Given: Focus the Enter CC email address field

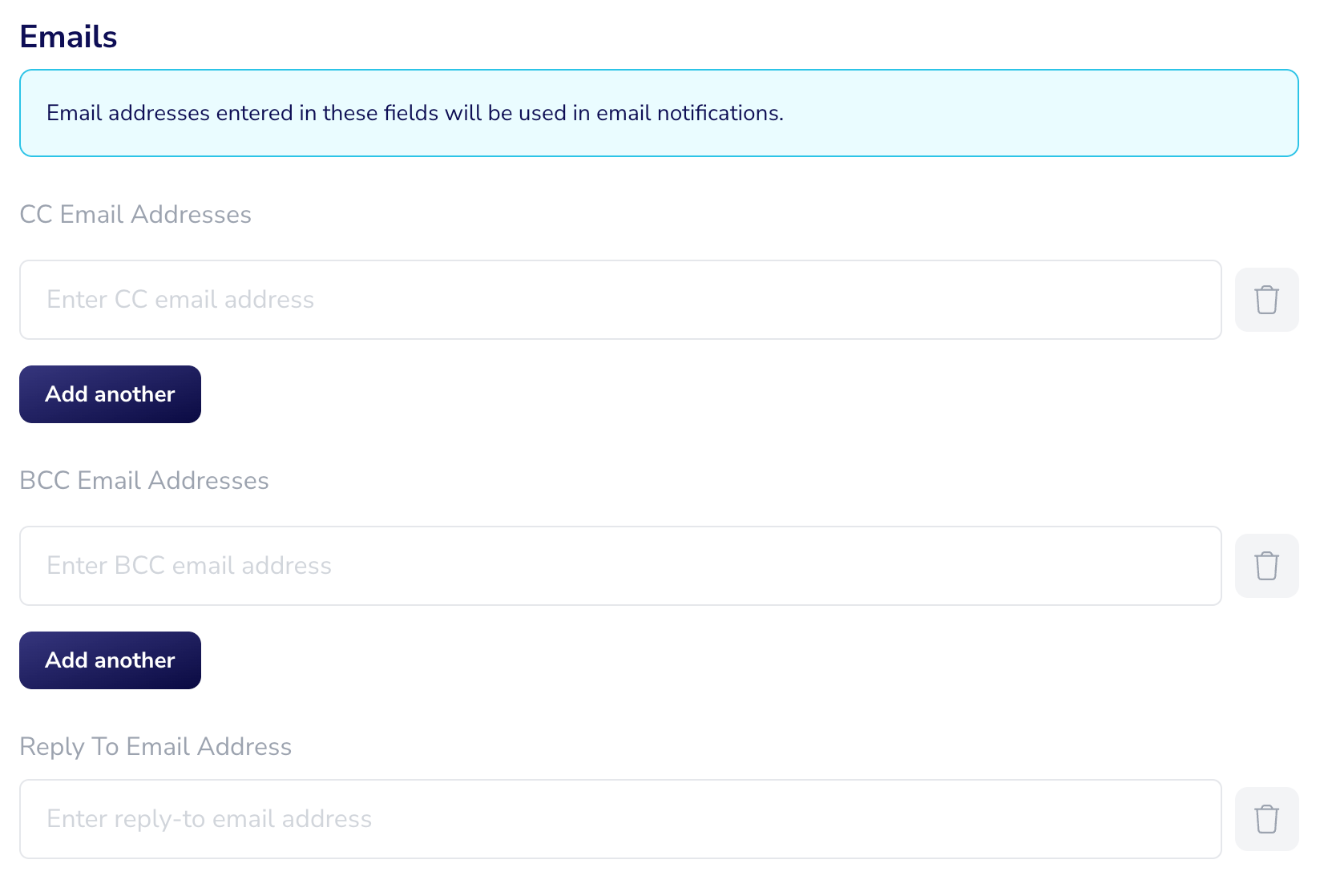Looking at the screenshot, I should click(620, 300).
